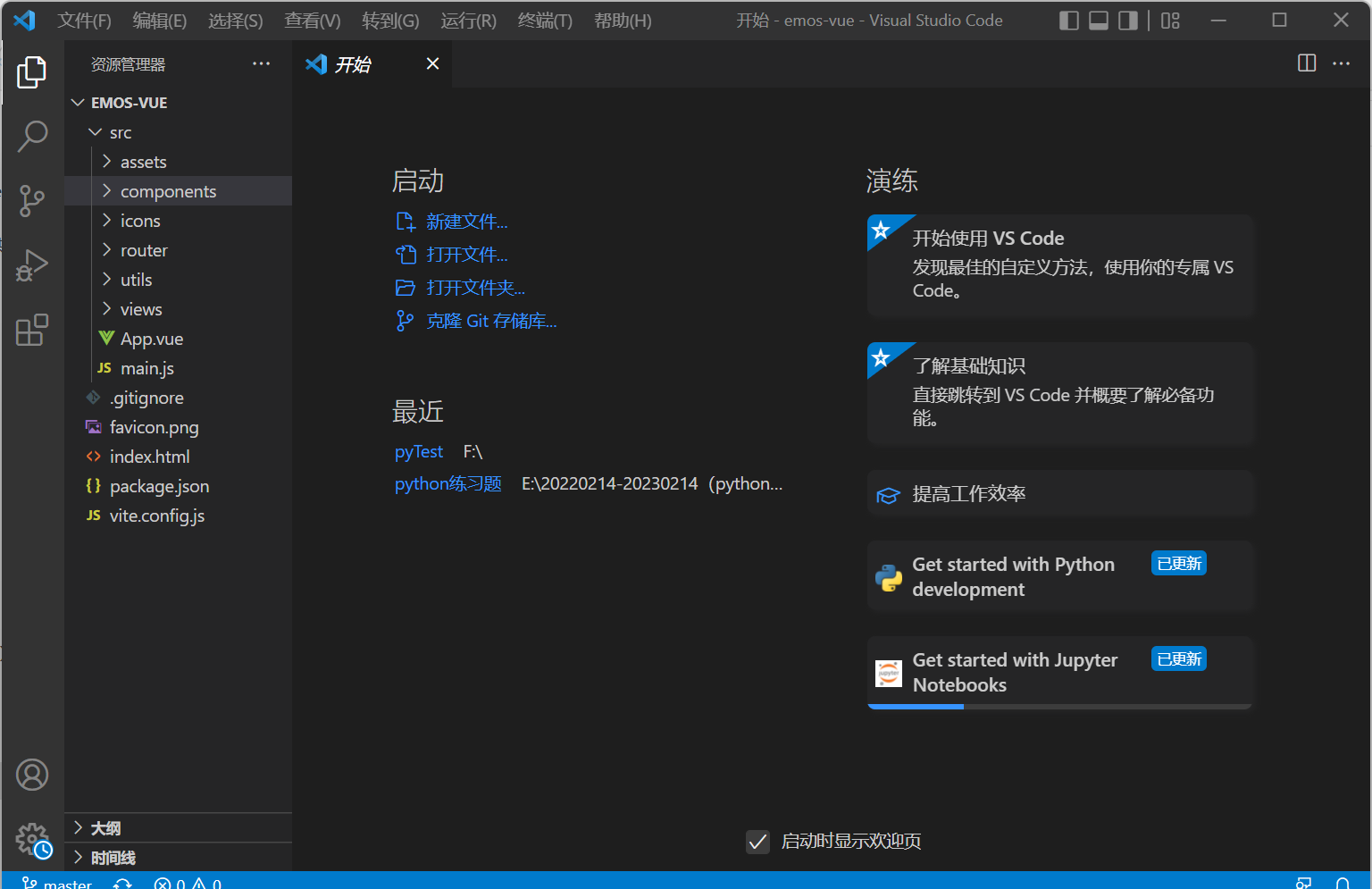Click the braces icon beside package.json
The width and height of the screenshot is (1372, 889).
pos(94,486)
